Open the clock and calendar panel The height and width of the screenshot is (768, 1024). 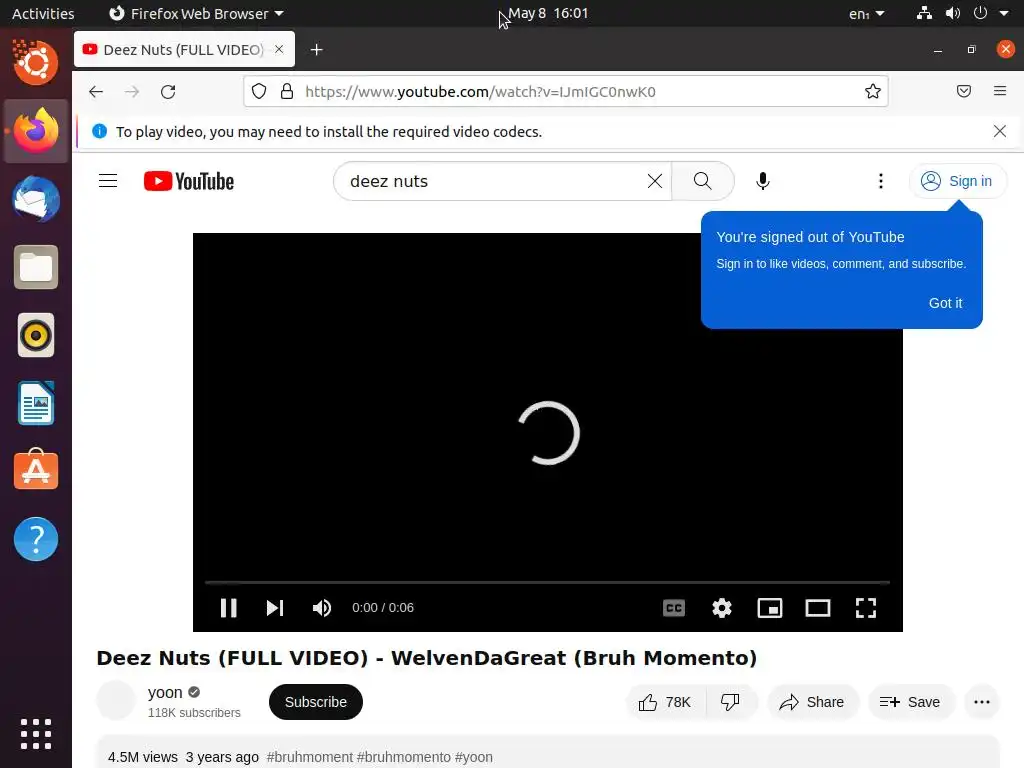coord(548,13)
